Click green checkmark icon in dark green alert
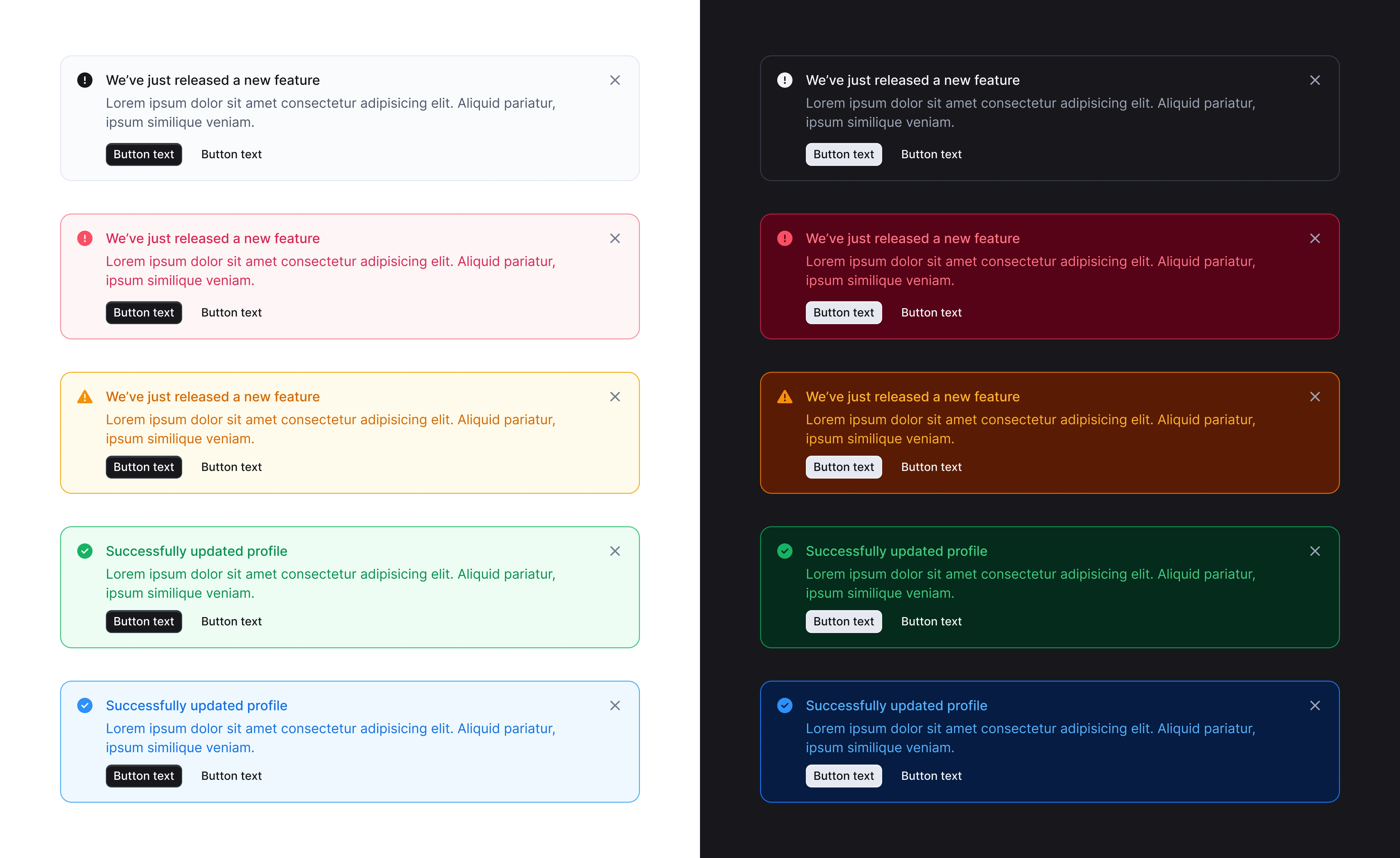Viewport: 1400px width, 858px height. tap(785, 551)
